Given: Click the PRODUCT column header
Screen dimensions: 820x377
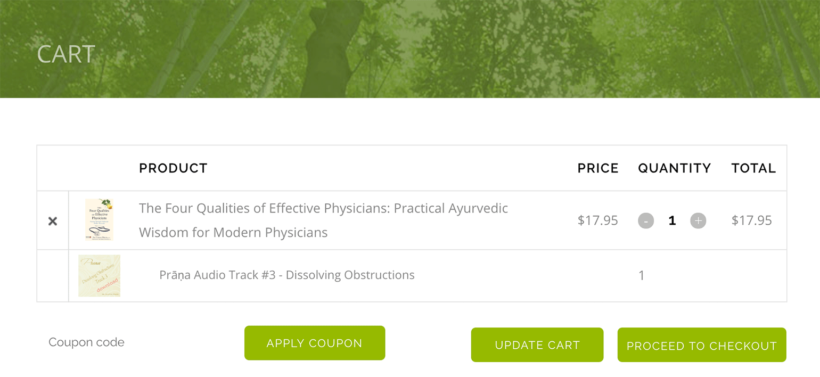Looking at the screenshot, I should pyautogui.click(x=173, y=168).
